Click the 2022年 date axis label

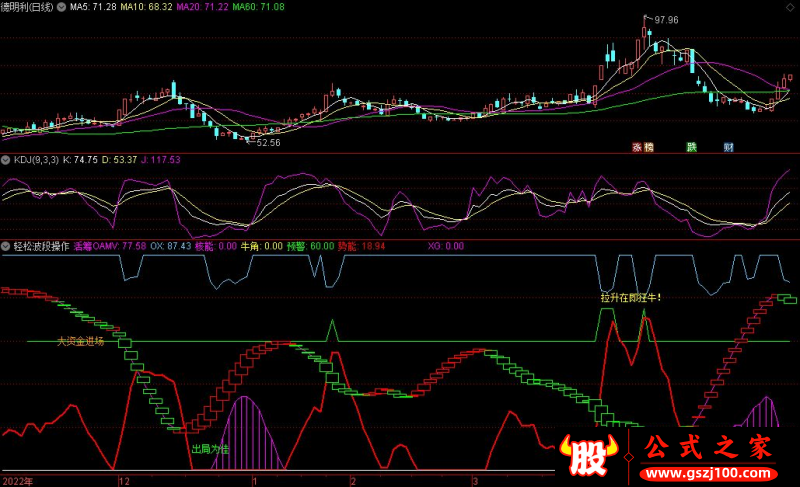[18, 481]
